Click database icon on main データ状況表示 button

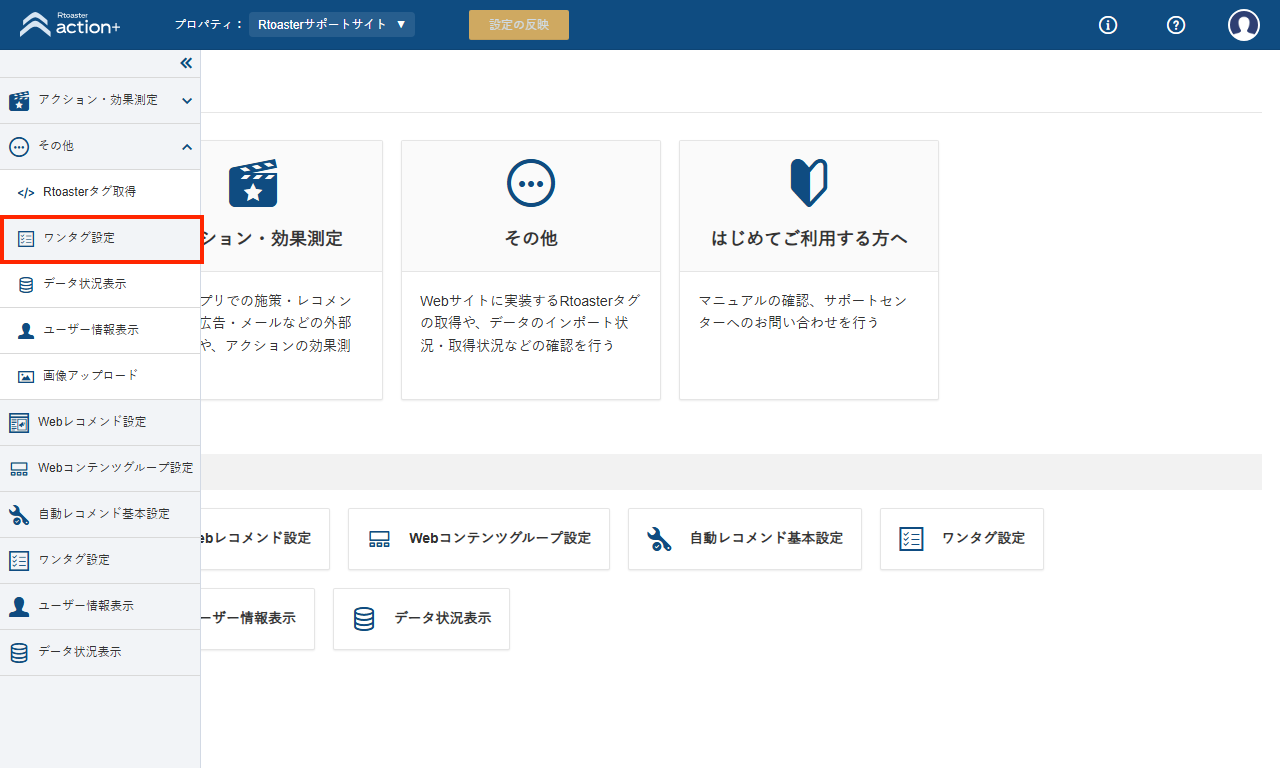364,619
